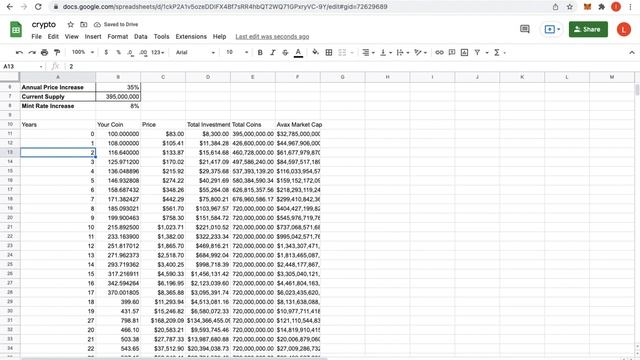The height and width of the screenshot is (360, 640).
Task: Star the crypto document
Action: (x=70, y=24)
